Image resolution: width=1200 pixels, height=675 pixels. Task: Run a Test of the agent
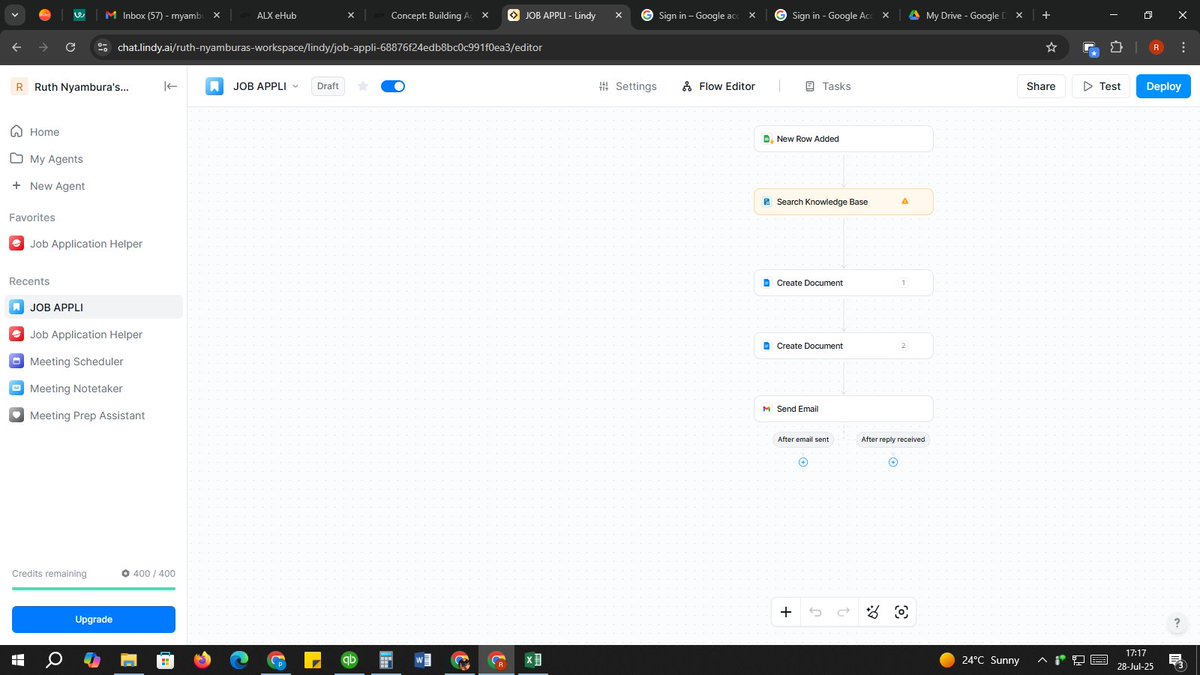click(1101, 86)
